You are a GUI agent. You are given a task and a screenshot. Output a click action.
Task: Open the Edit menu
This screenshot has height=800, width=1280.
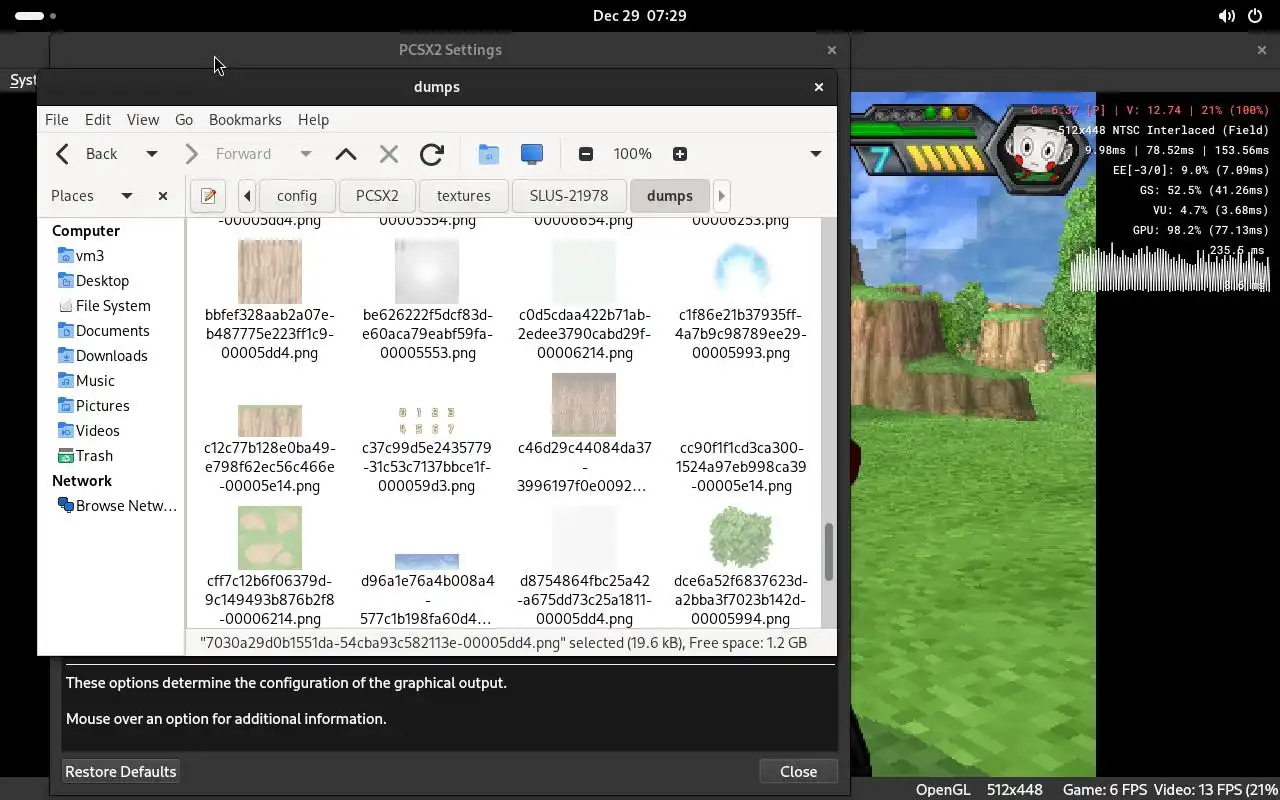(98, 119)
